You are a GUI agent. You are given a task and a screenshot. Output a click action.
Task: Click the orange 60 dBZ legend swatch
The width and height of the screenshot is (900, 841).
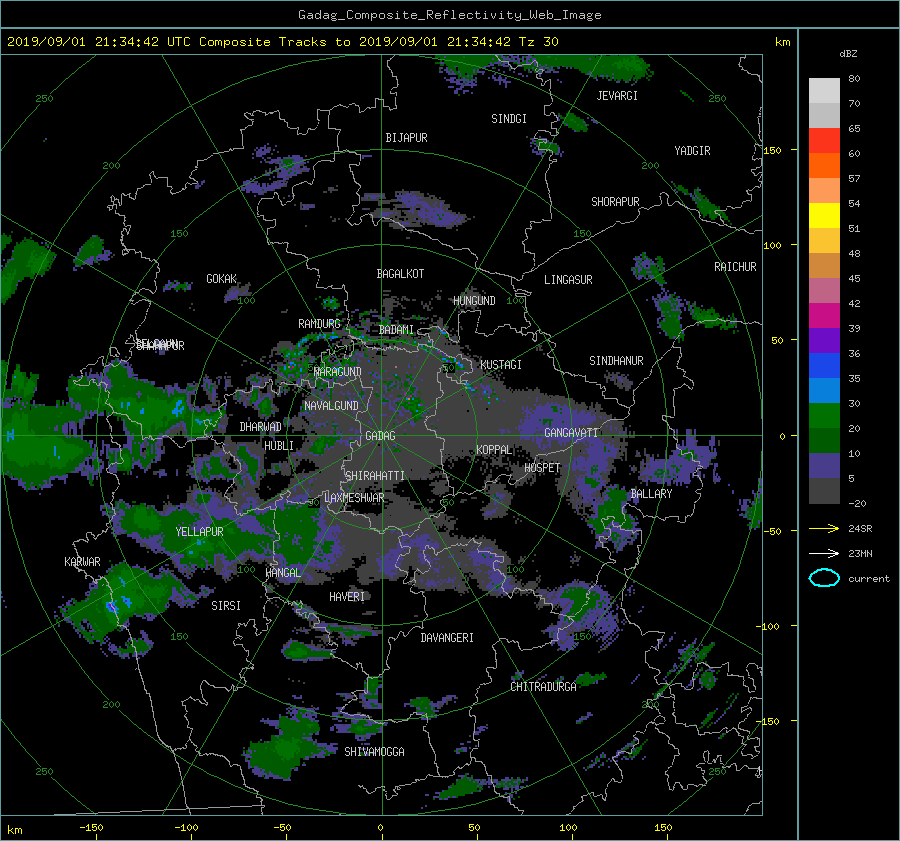pyautogui.click(x=824, y=166)
